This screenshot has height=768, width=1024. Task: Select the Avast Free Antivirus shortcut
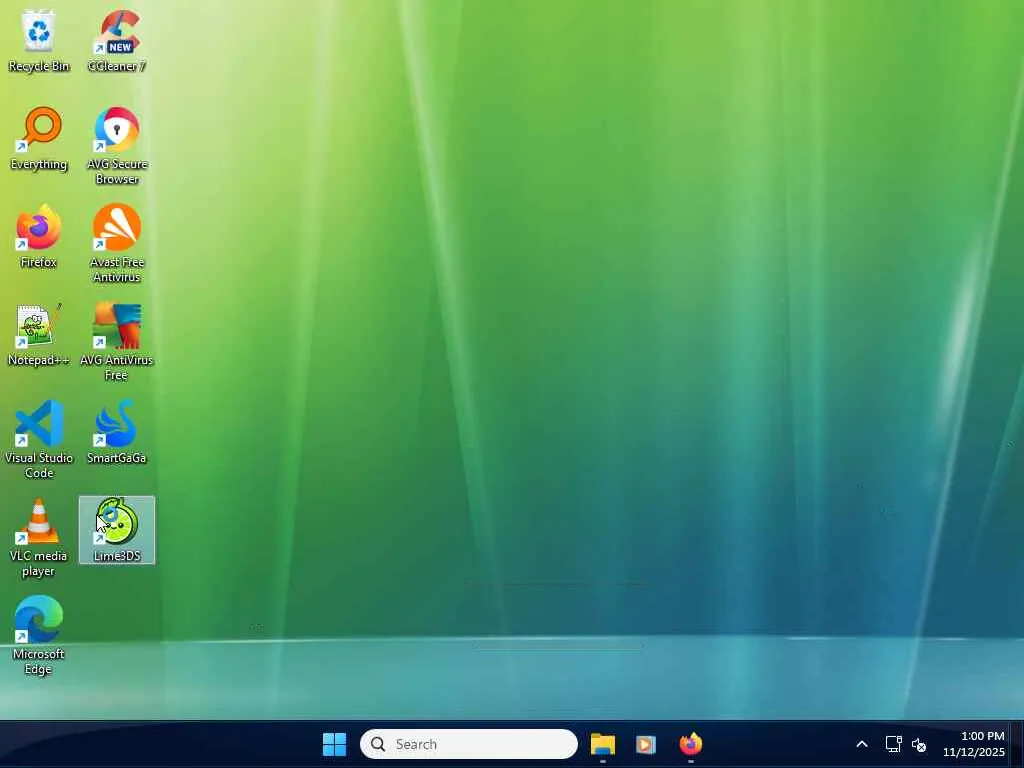[117, 244]
